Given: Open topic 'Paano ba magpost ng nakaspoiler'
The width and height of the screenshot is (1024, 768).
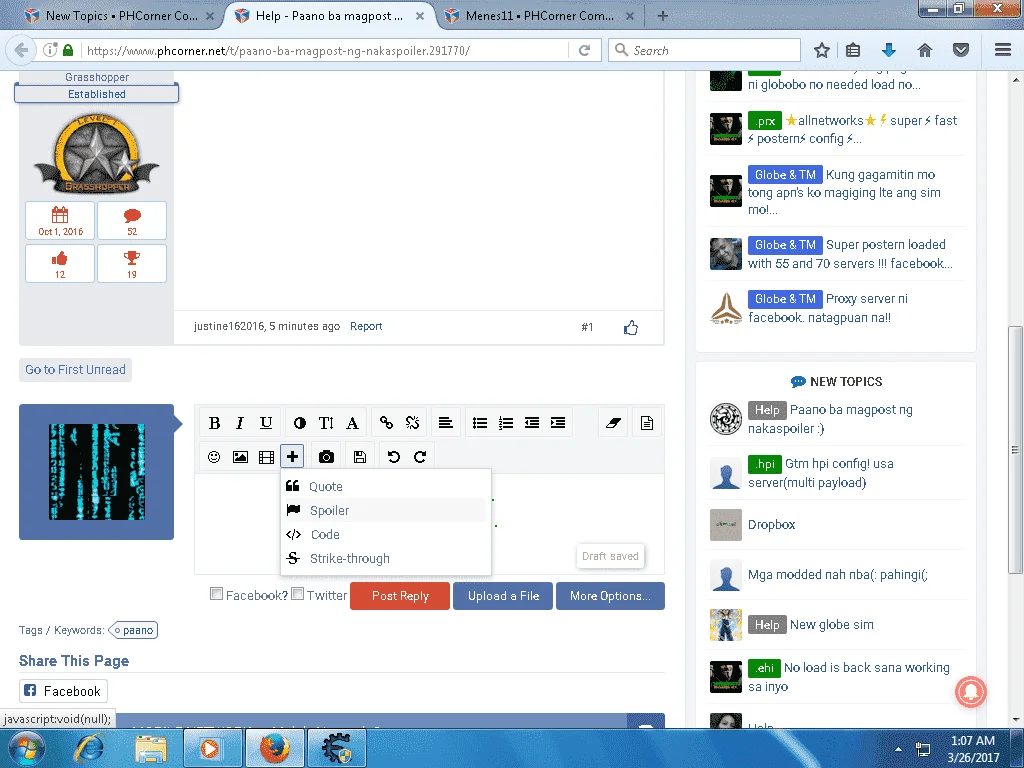Looking at the screenshot, I should click(830, 419).
